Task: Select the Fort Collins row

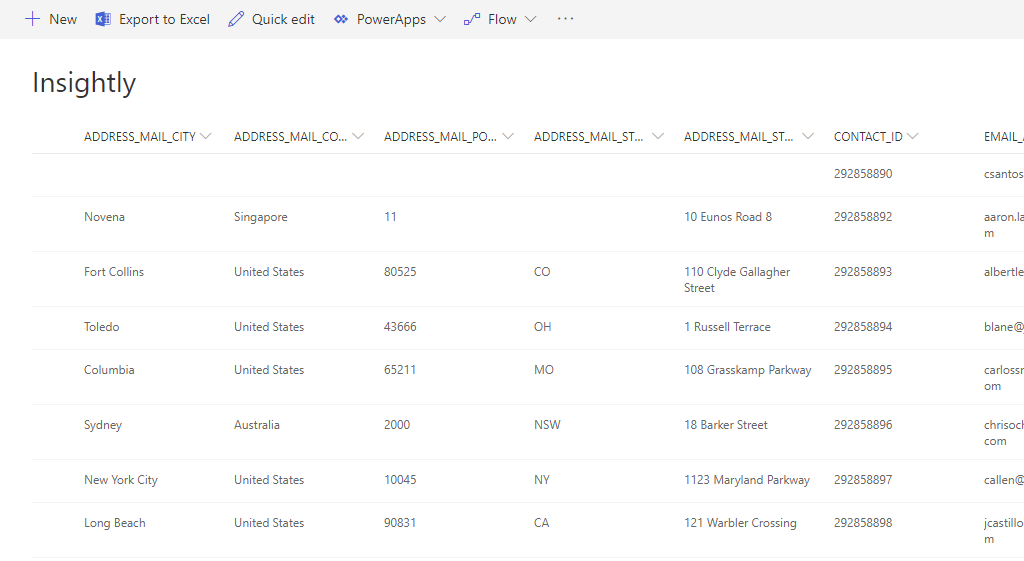Action: 114,272
